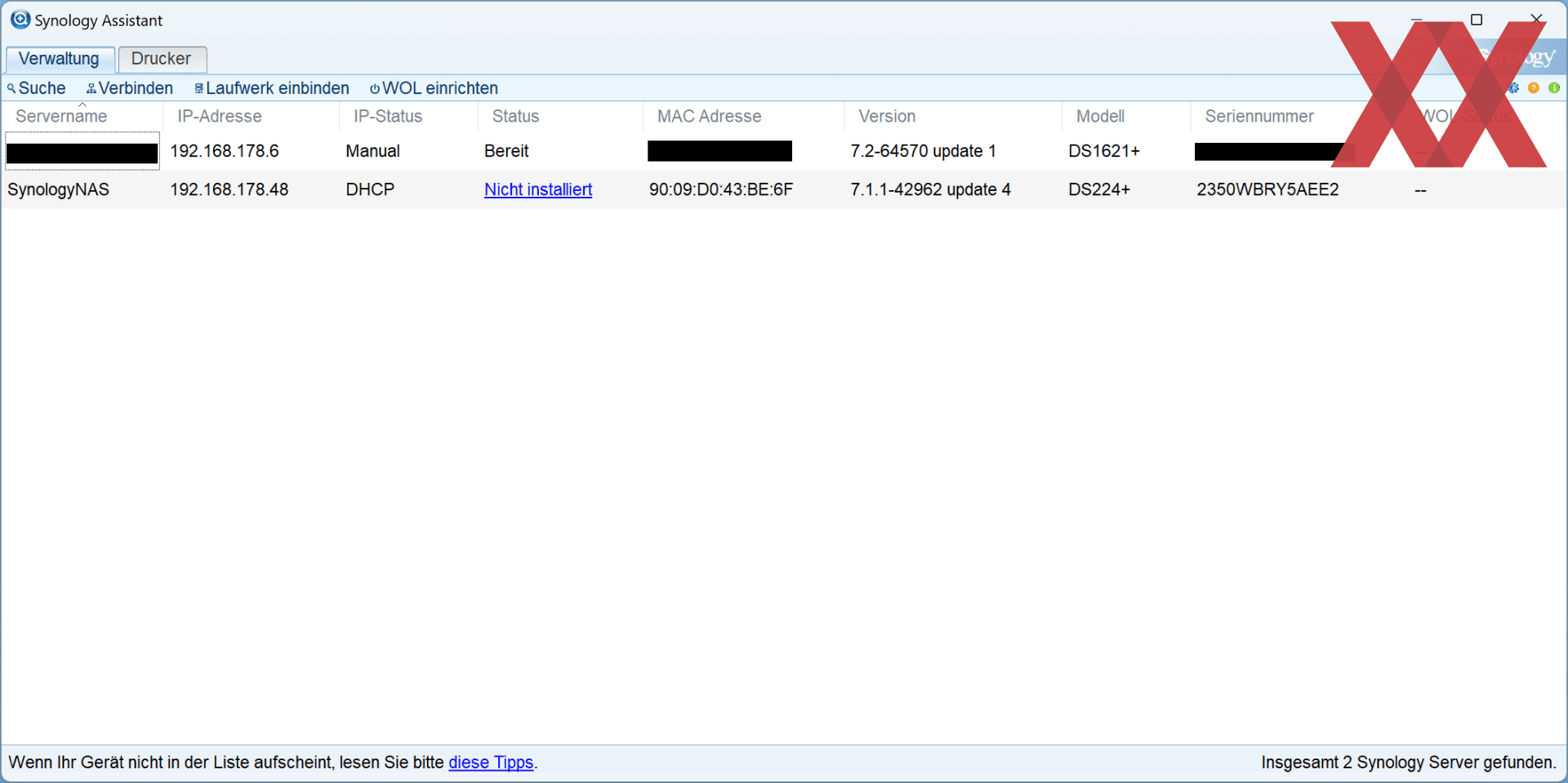The width and height of the screenshot is (1568, 783).
Task: Choose Laufwerk einbinden to map a drive
Action: (x=272, y=88)
